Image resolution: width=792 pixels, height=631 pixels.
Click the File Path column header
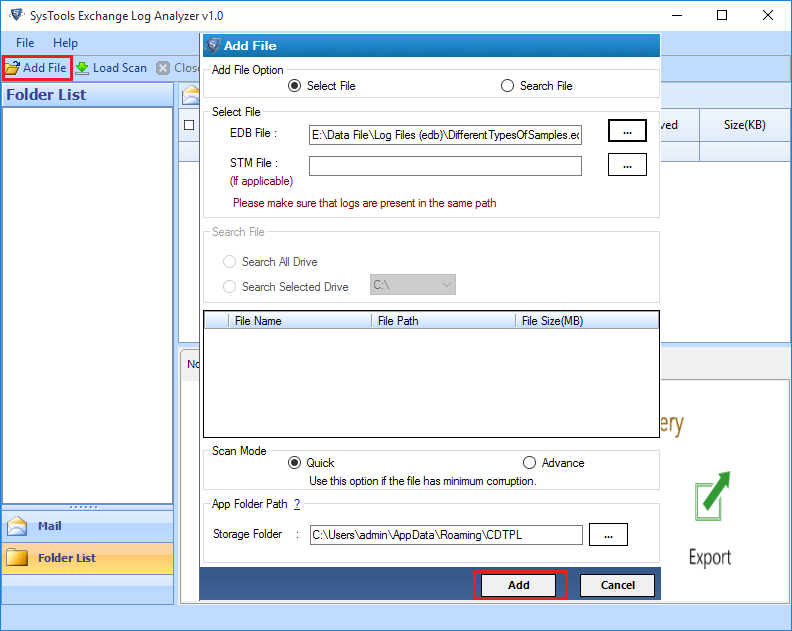click(443, 321)
